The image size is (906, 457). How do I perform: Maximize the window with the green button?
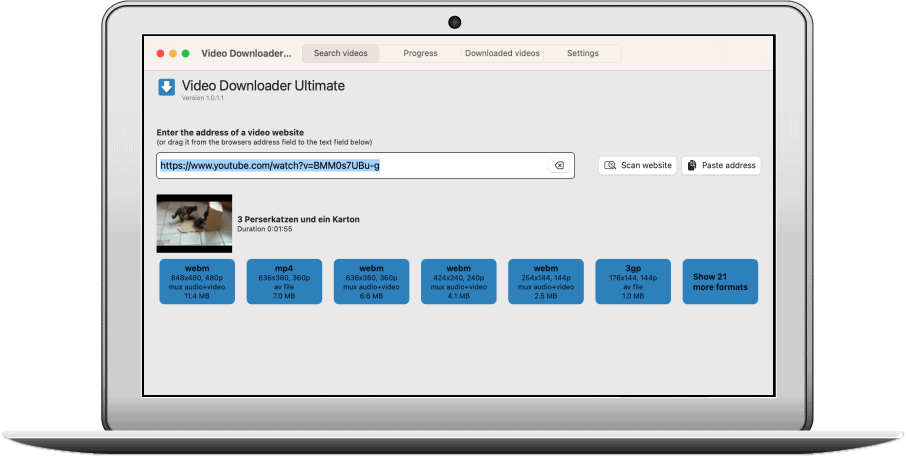(x=185, y=53)
